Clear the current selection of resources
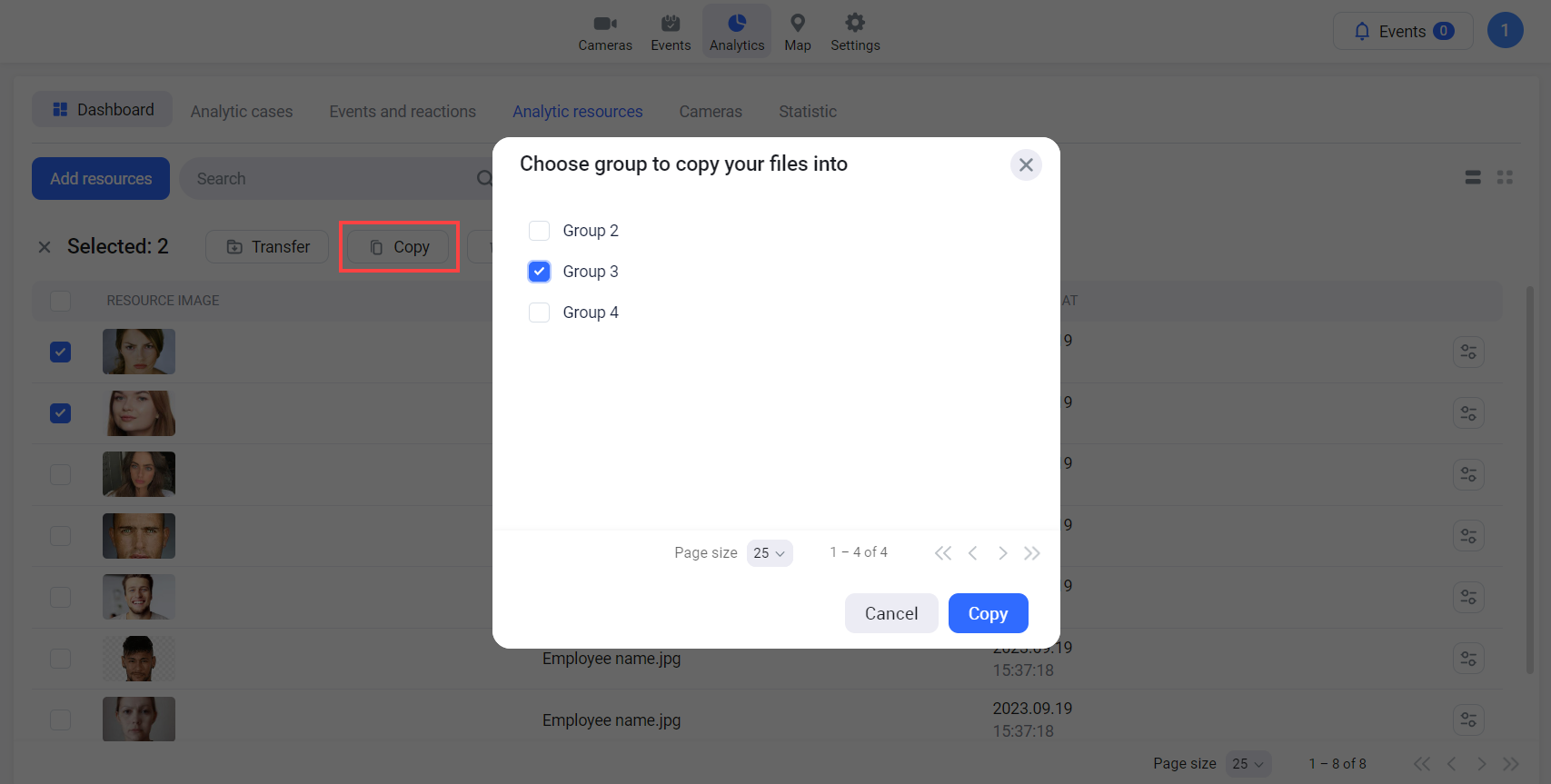 [x=45, y=247]
